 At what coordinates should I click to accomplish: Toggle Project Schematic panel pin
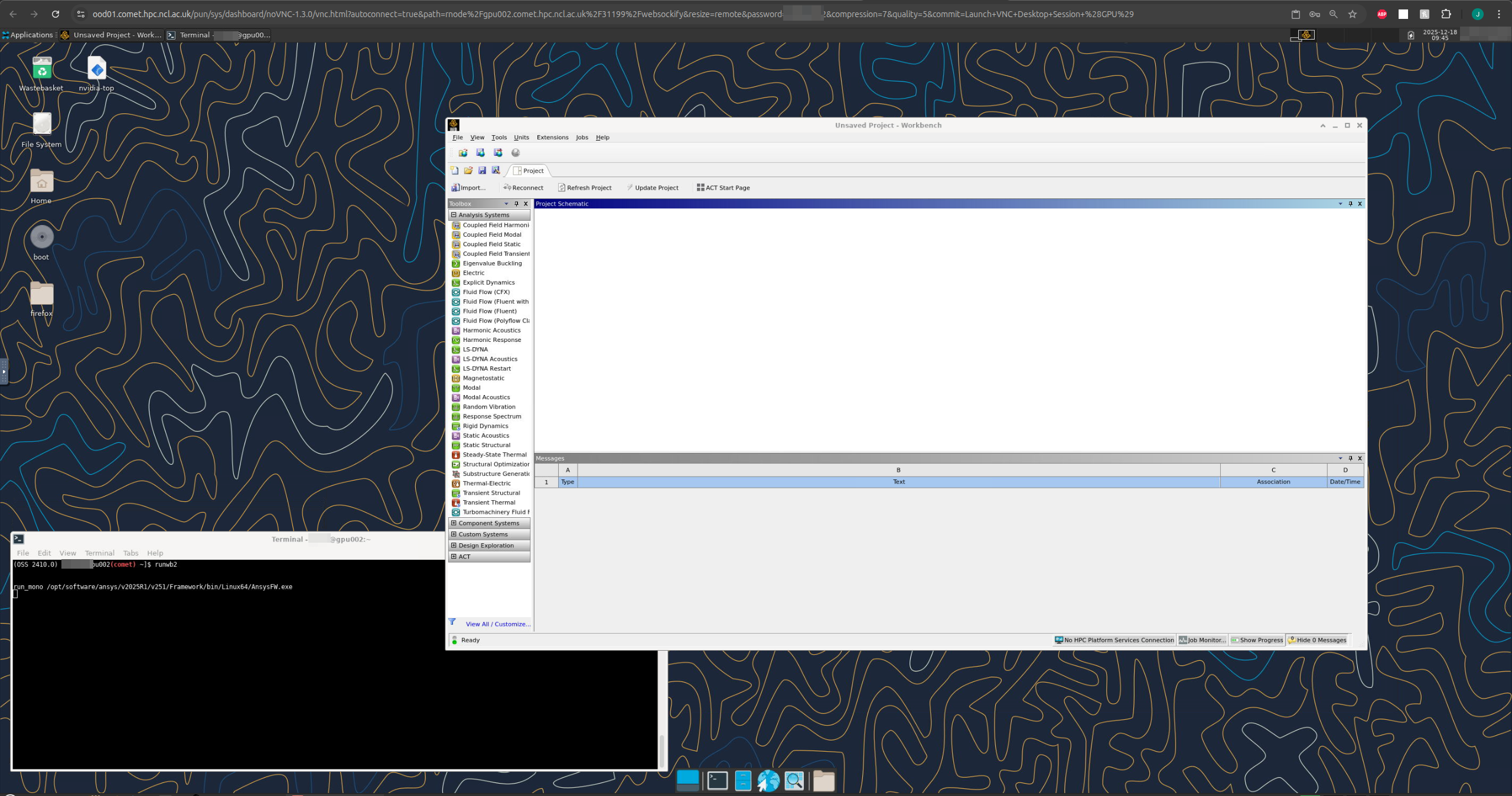click(x=1350, y=204)
